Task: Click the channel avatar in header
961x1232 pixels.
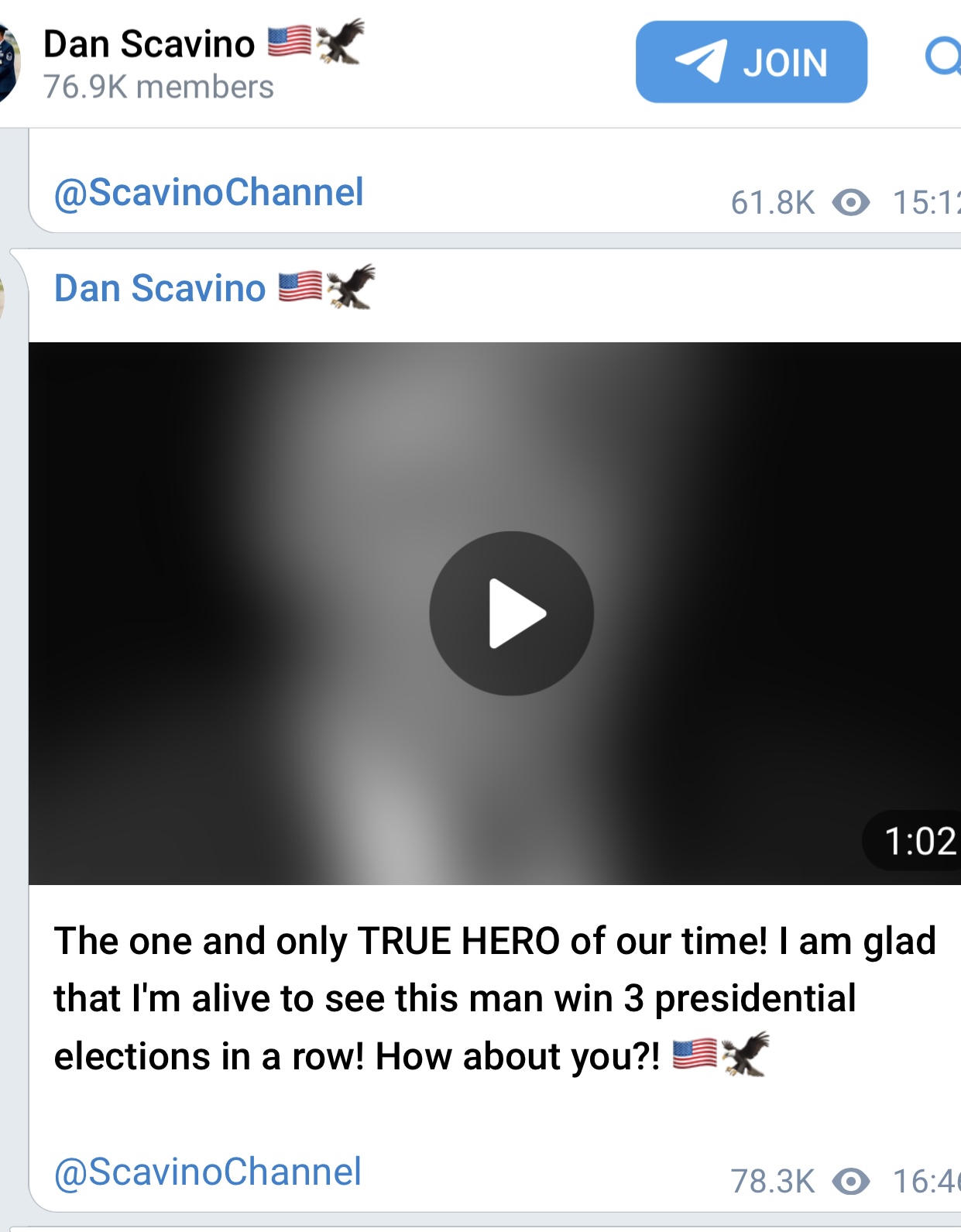Action: (x=9, y=62)
